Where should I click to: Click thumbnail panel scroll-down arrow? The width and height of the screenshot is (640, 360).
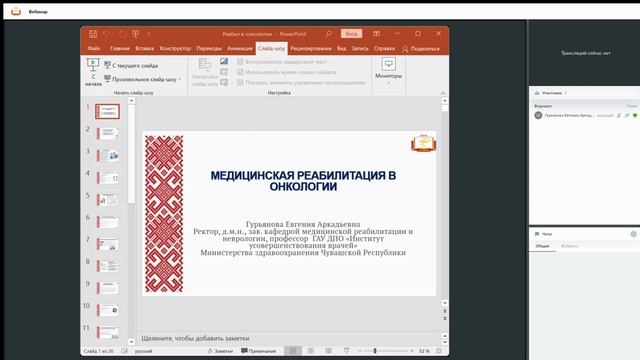pyautogui.click(x=131, y=342)
